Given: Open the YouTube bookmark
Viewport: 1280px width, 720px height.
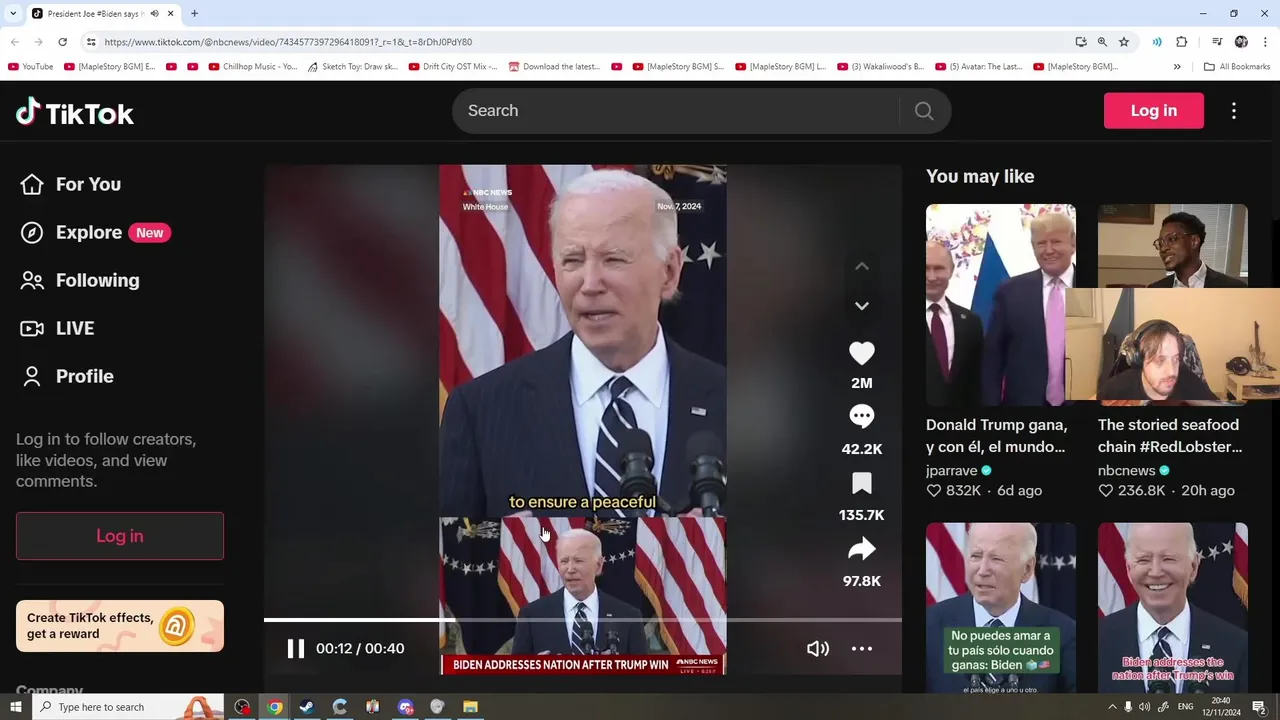Looking at the screenshot, I should (x=30, y=67).
